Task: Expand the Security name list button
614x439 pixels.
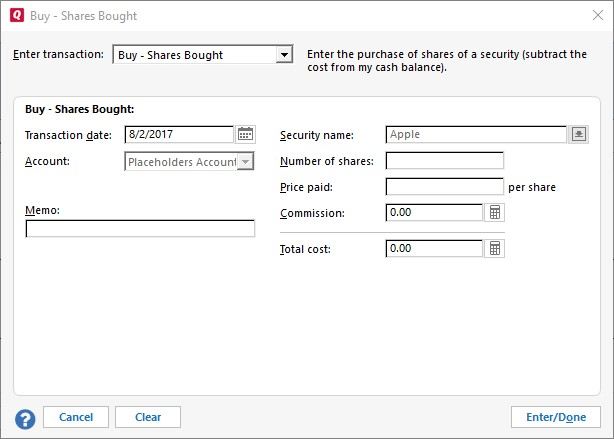Action: [x=579, y=135]
